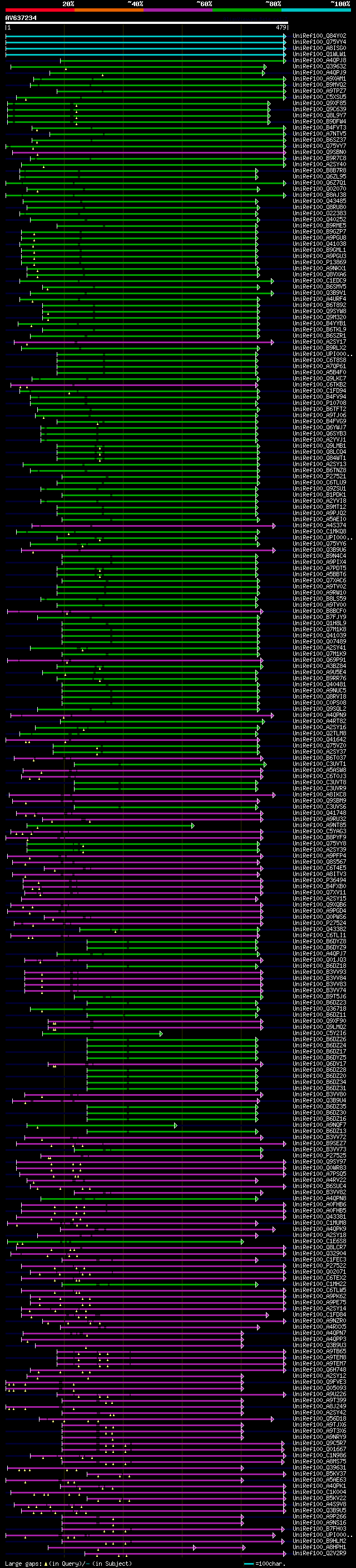Click label UniRef100_Q01J03
This screenshot has width=356, height=1568.
click(319, 960)
